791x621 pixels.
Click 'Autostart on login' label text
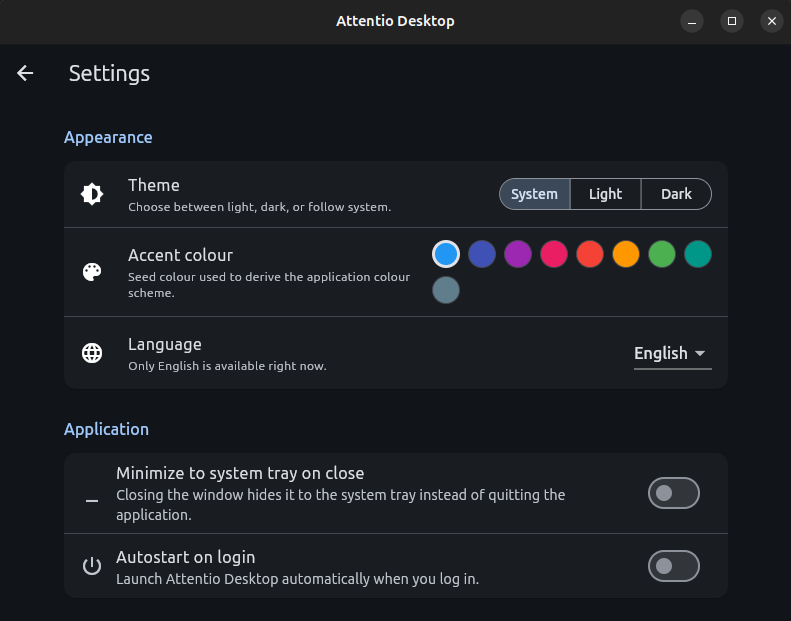click(186, 557)
